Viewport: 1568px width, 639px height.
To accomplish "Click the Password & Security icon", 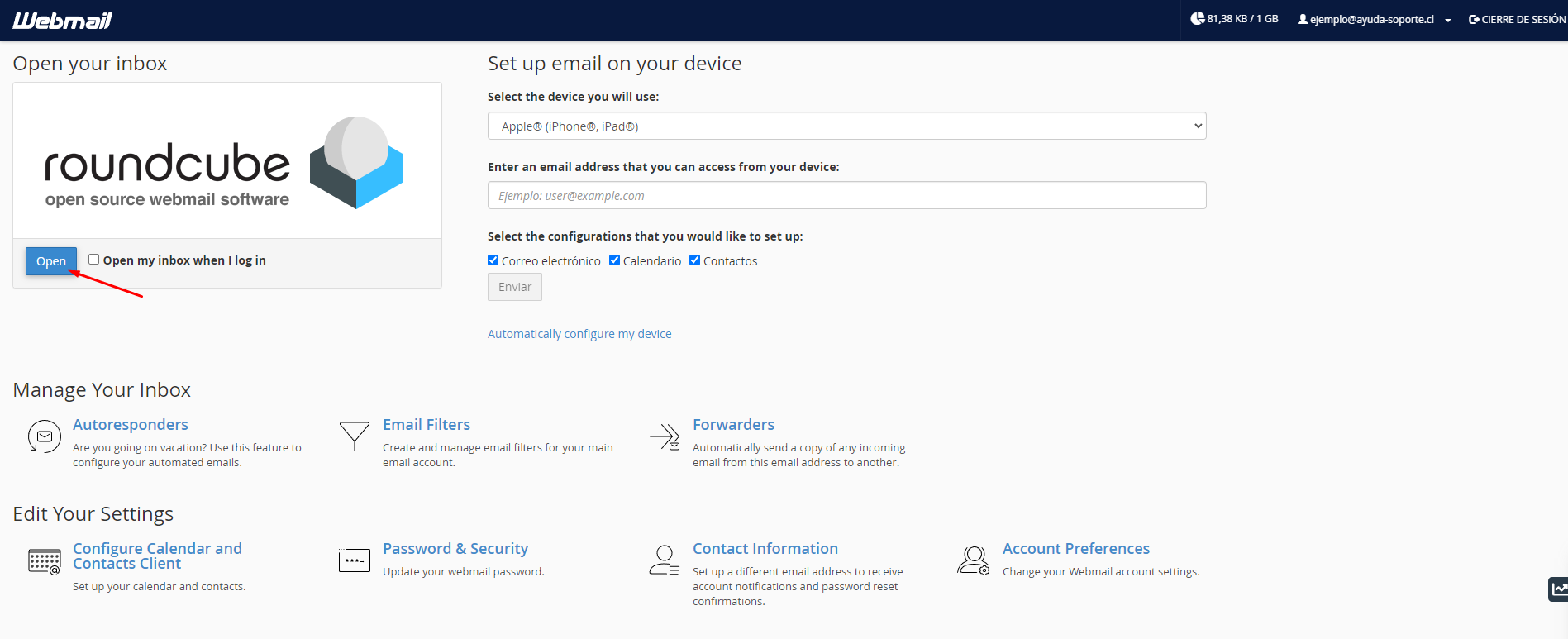I will (355, 560).
